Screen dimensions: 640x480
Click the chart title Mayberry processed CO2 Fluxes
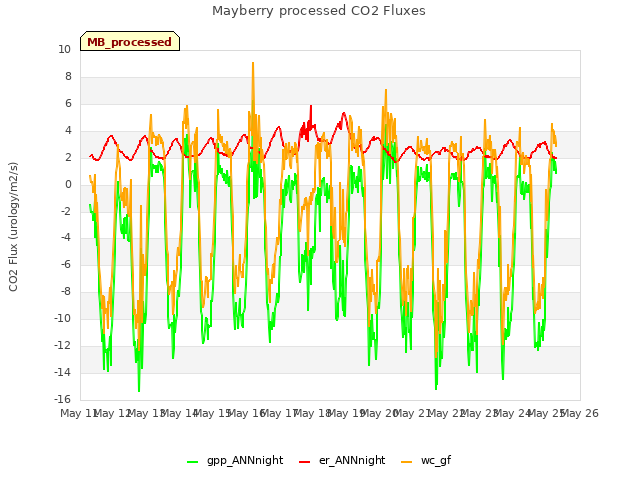click(319, 11)
